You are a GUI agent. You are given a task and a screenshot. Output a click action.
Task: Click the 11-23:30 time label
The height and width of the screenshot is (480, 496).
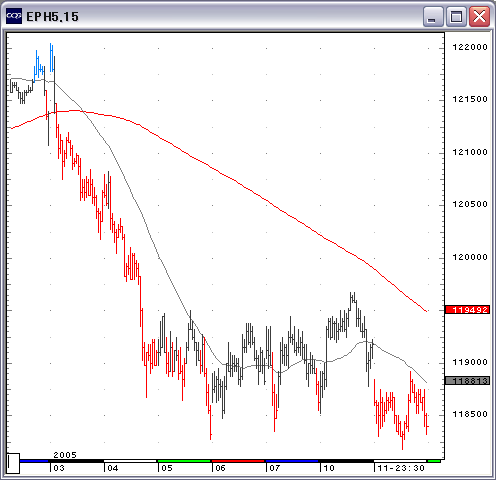[401, 468]
